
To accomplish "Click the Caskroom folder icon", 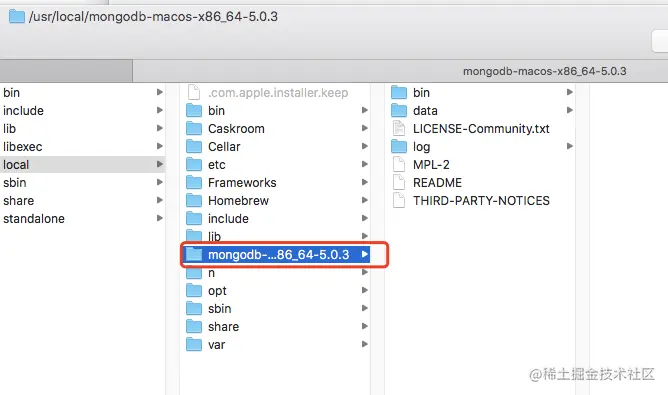I will (x=194, y=128).
